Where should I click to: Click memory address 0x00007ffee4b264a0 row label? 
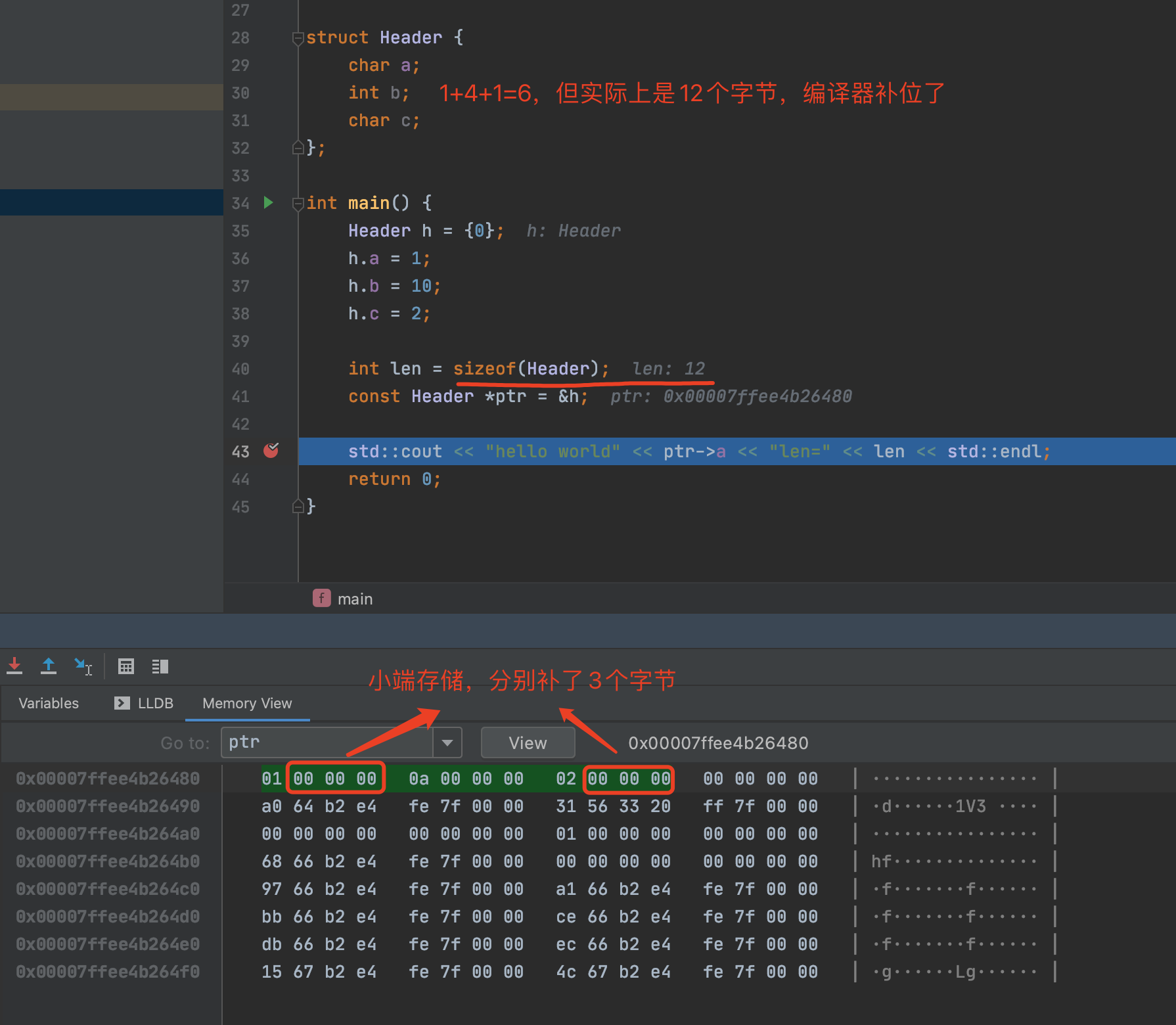pos(108,834)
